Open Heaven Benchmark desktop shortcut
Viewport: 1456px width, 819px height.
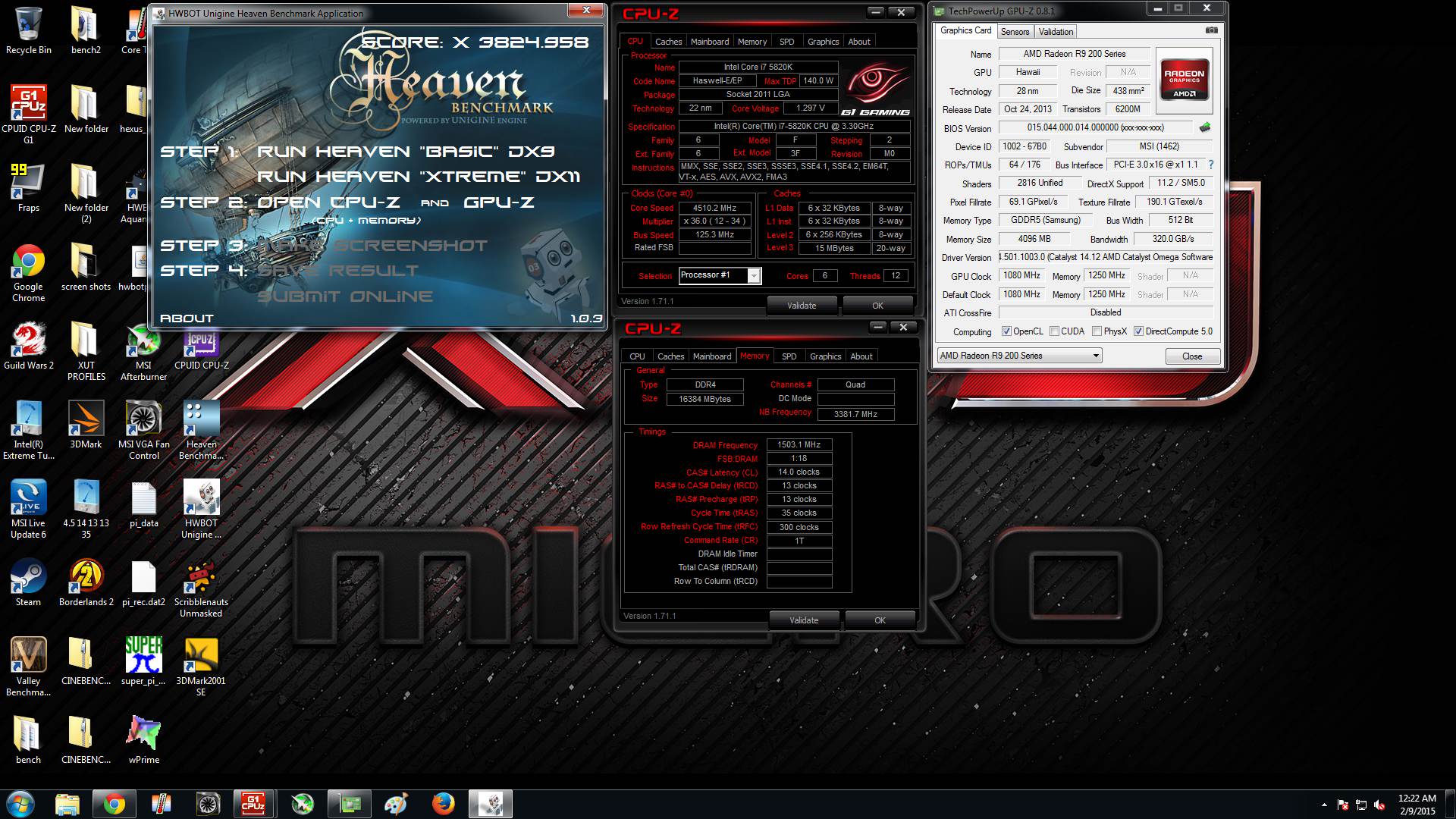coord(201,430)
